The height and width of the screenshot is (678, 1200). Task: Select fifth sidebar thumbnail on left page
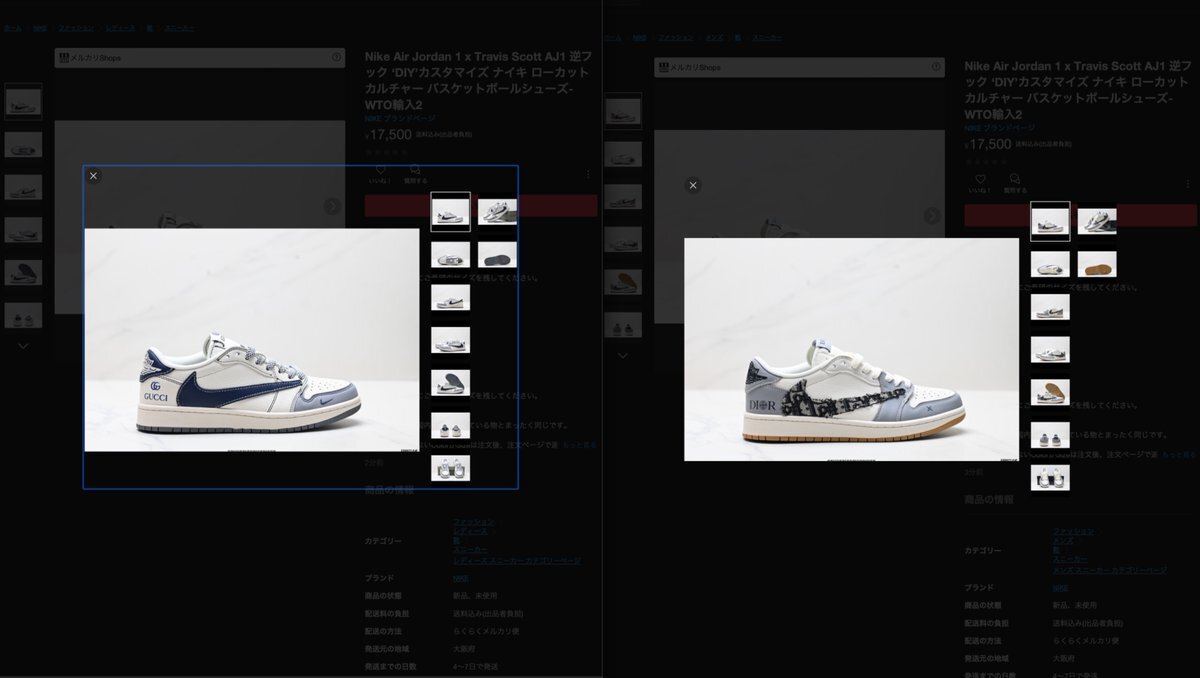23,273
